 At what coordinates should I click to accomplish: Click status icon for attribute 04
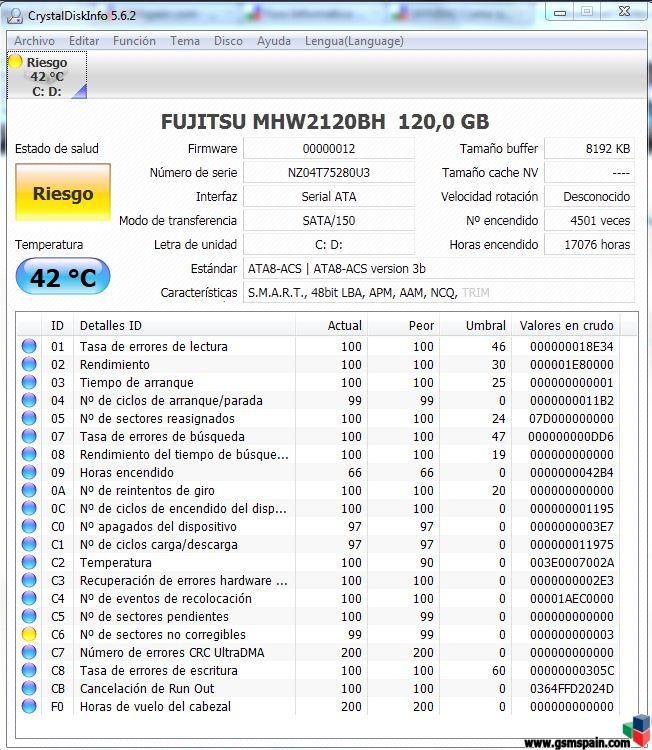tap(29, 400)
